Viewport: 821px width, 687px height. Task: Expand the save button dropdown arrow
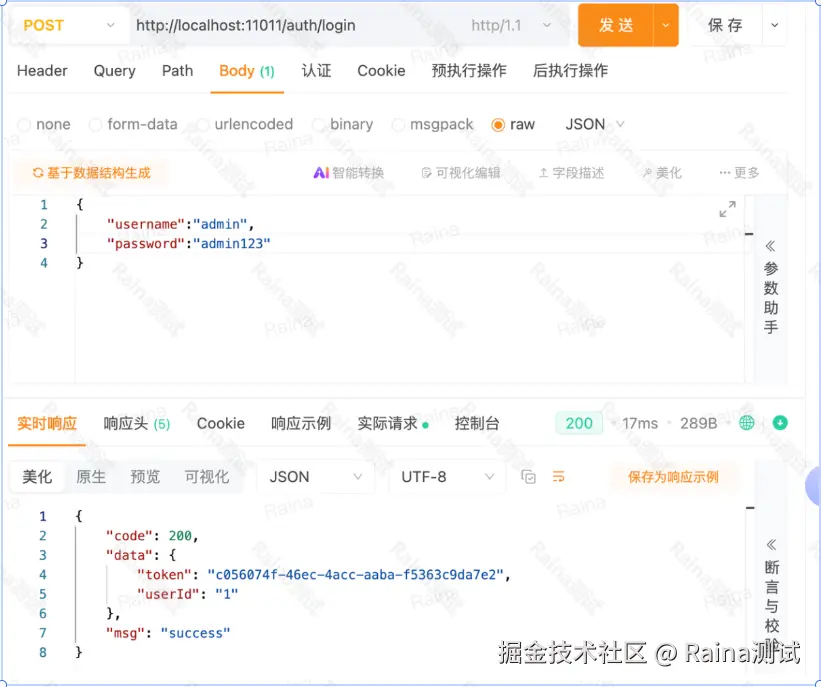coord(774,25)
